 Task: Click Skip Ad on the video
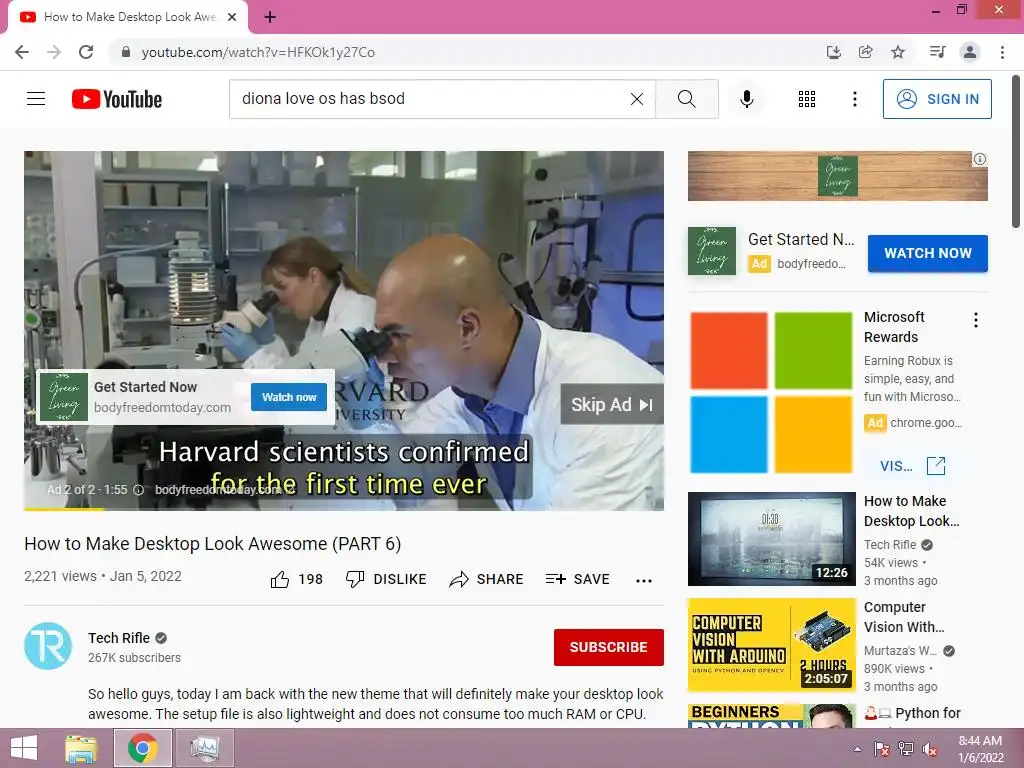612,404
